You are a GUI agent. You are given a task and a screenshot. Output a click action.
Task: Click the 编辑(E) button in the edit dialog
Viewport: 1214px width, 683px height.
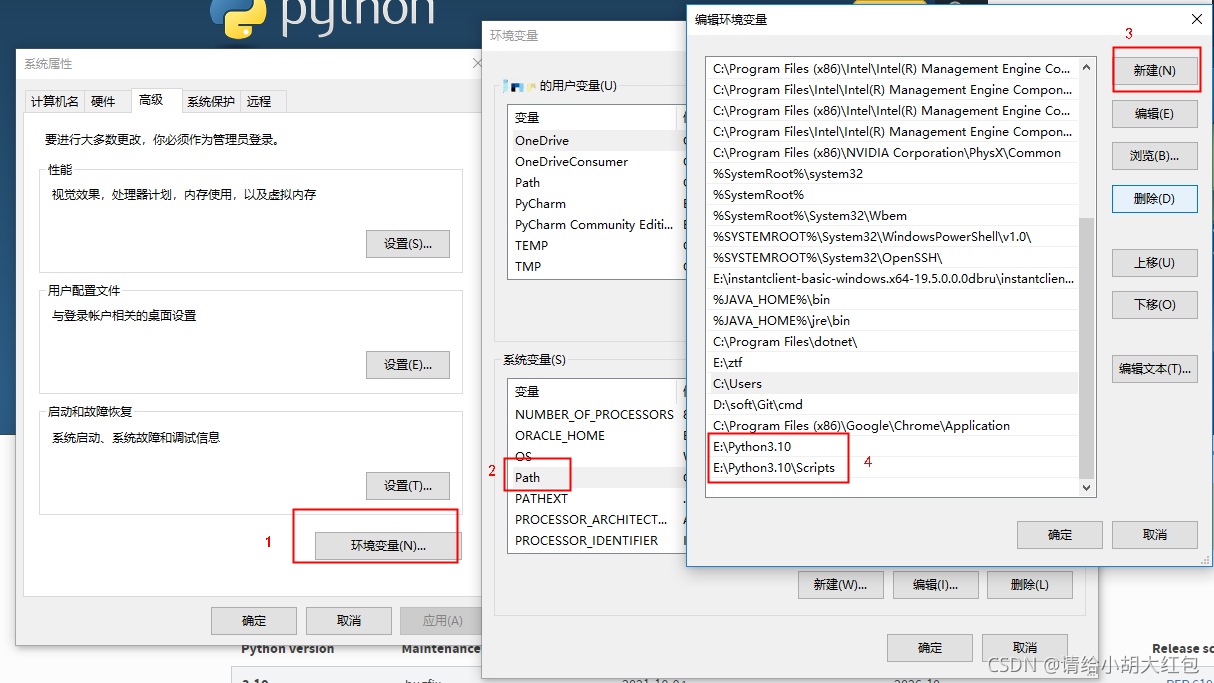point(1154,114)
